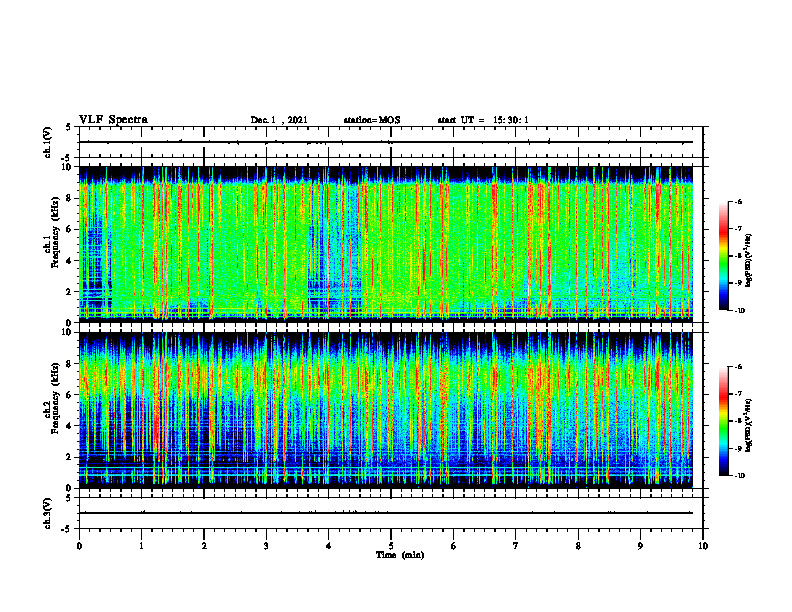Click time axis tick label "3"
The height and width of the screenshot is (612, 792).
[266, 546]
